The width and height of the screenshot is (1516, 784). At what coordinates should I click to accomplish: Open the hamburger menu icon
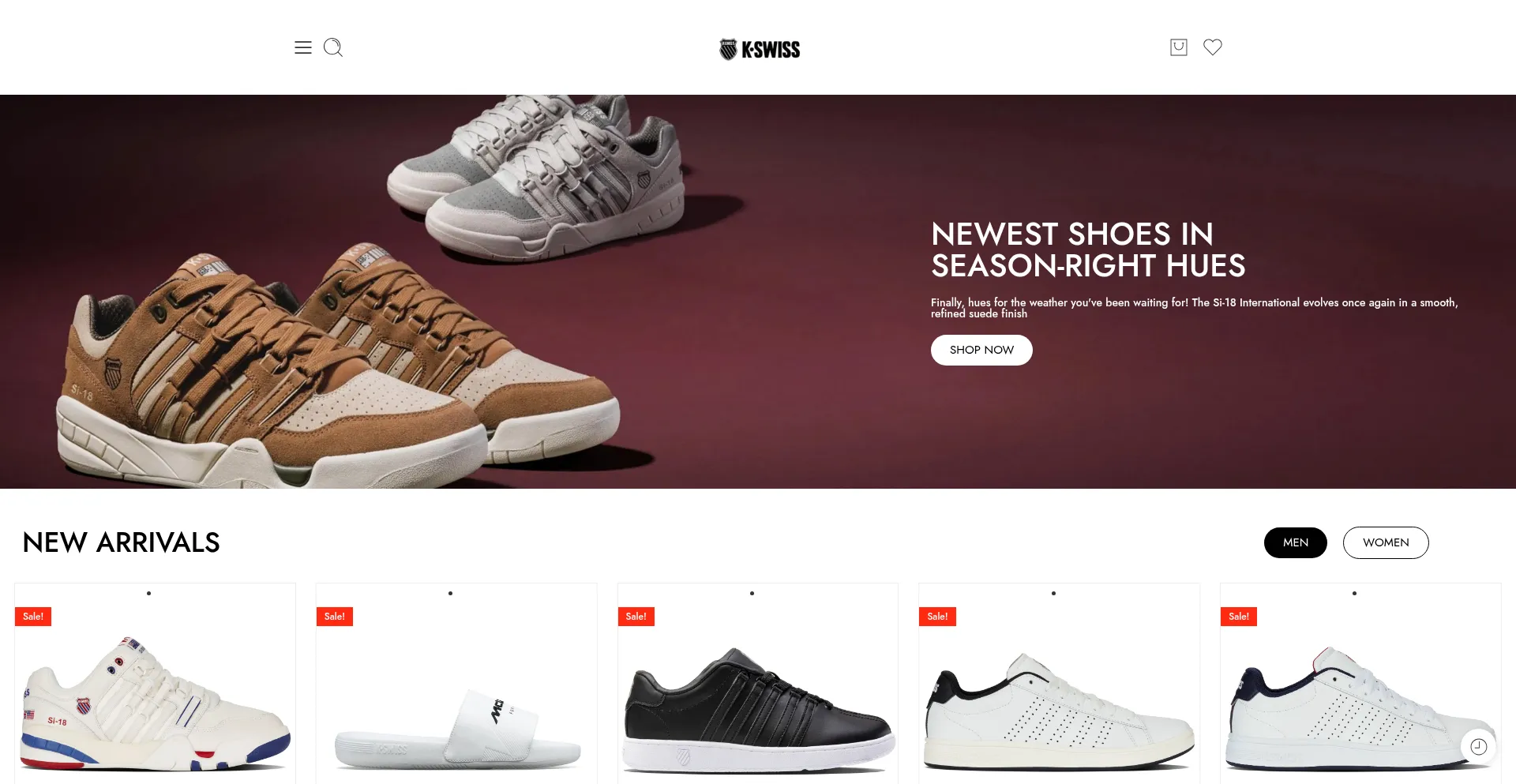303,47
